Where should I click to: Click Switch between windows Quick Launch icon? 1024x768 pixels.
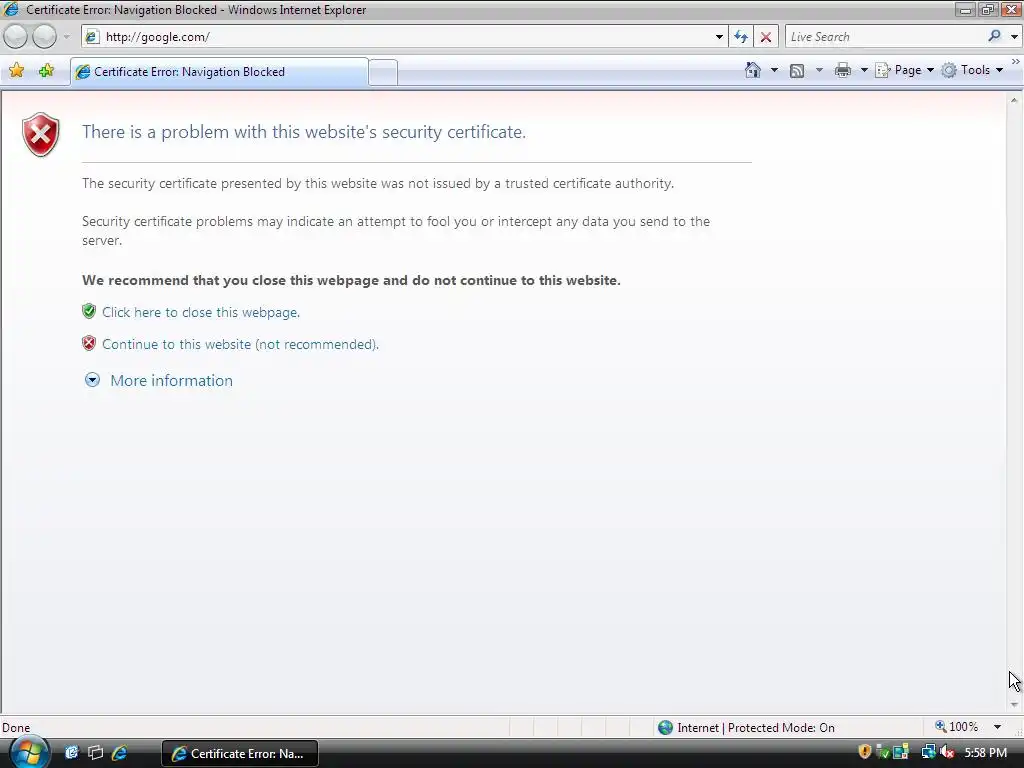(95, 752)
